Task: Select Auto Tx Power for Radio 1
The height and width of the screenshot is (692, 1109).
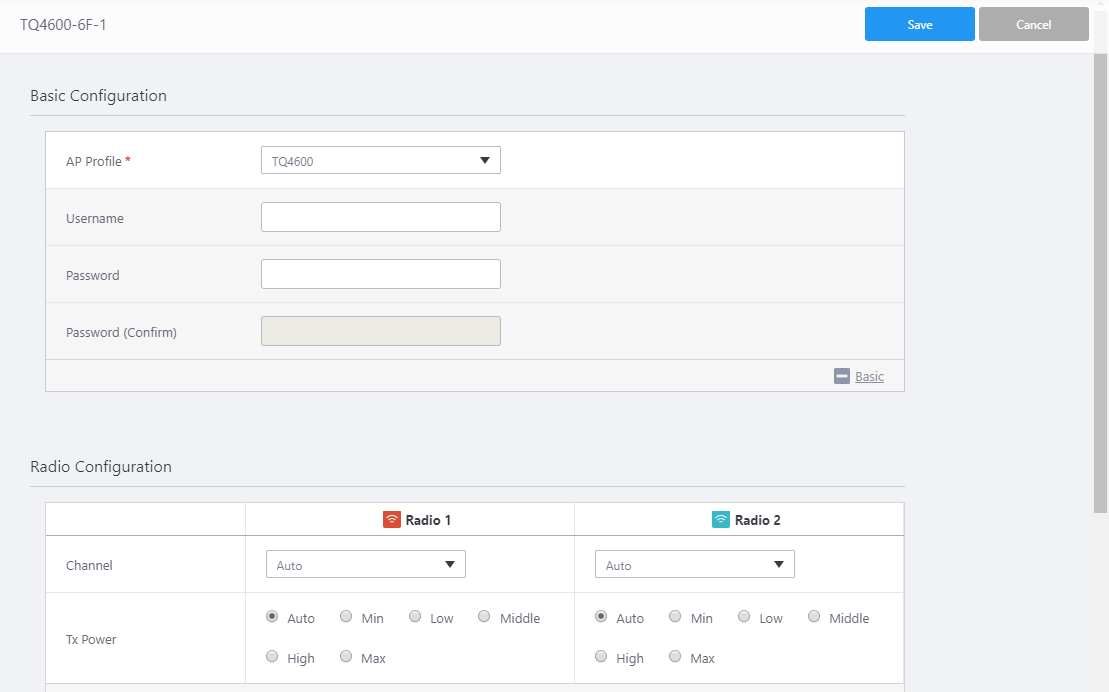Action: click(x=272, y=616)
